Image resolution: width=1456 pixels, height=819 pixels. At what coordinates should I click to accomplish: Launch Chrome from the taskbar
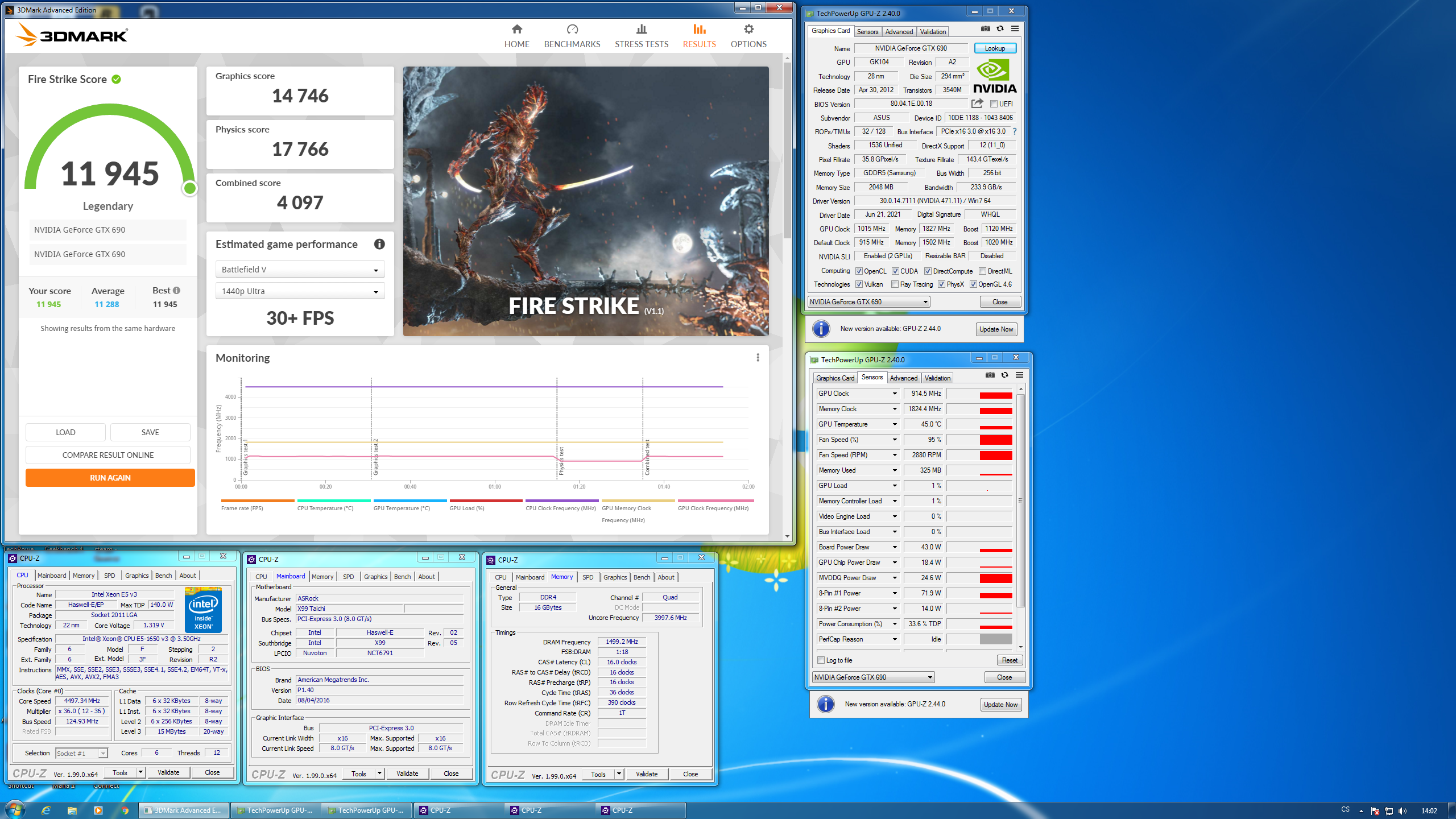(x=125, y=810)
